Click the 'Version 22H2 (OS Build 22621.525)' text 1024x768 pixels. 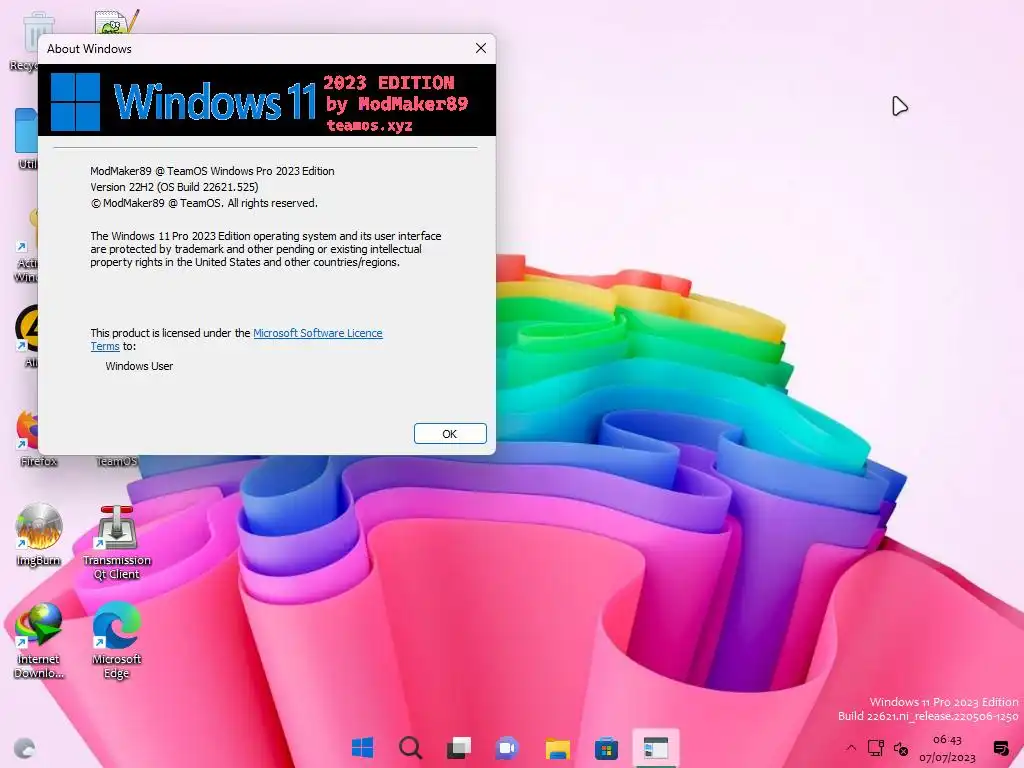(x=174, y=187)
